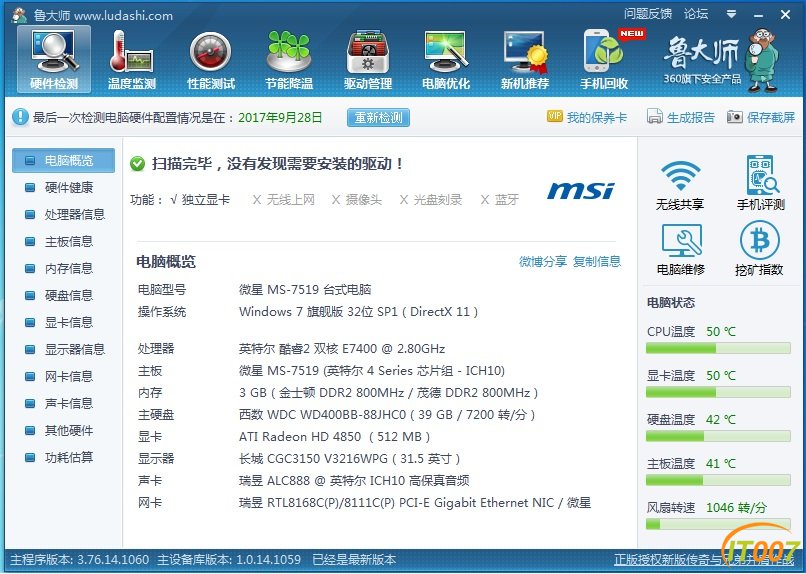The height and width of the screenshot is (574, 806).
Task: Open 手机评测 phone benchmark
Action: [761, 183]
